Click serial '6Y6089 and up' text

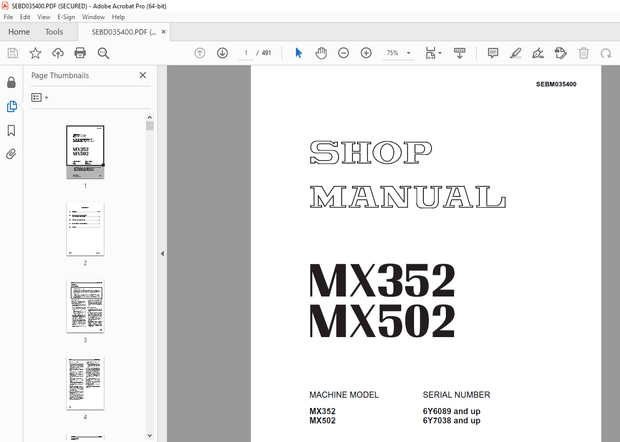click(x=452, y=411)
